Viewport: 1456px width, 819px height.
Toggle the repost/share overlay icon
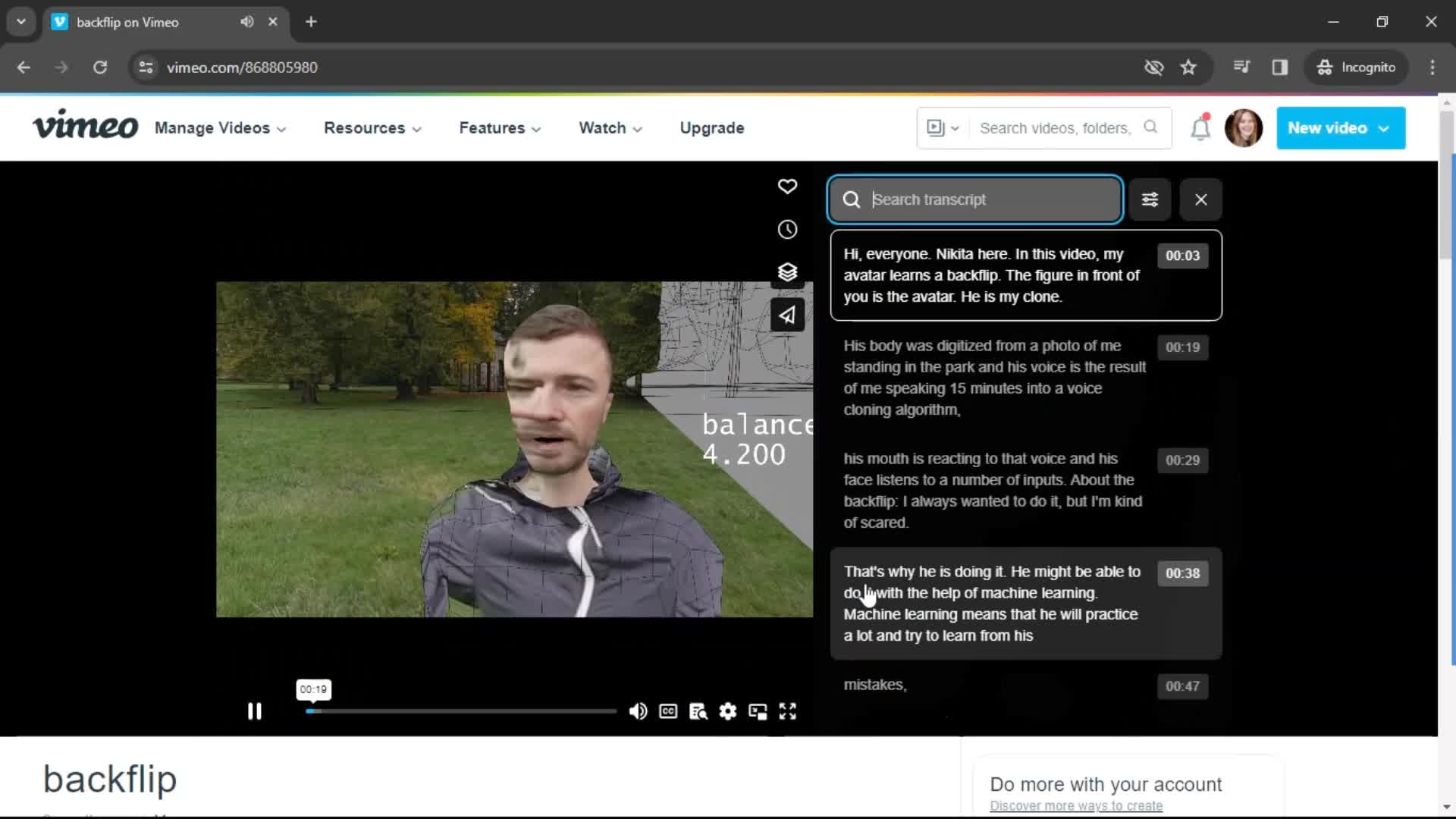(789, 315)
